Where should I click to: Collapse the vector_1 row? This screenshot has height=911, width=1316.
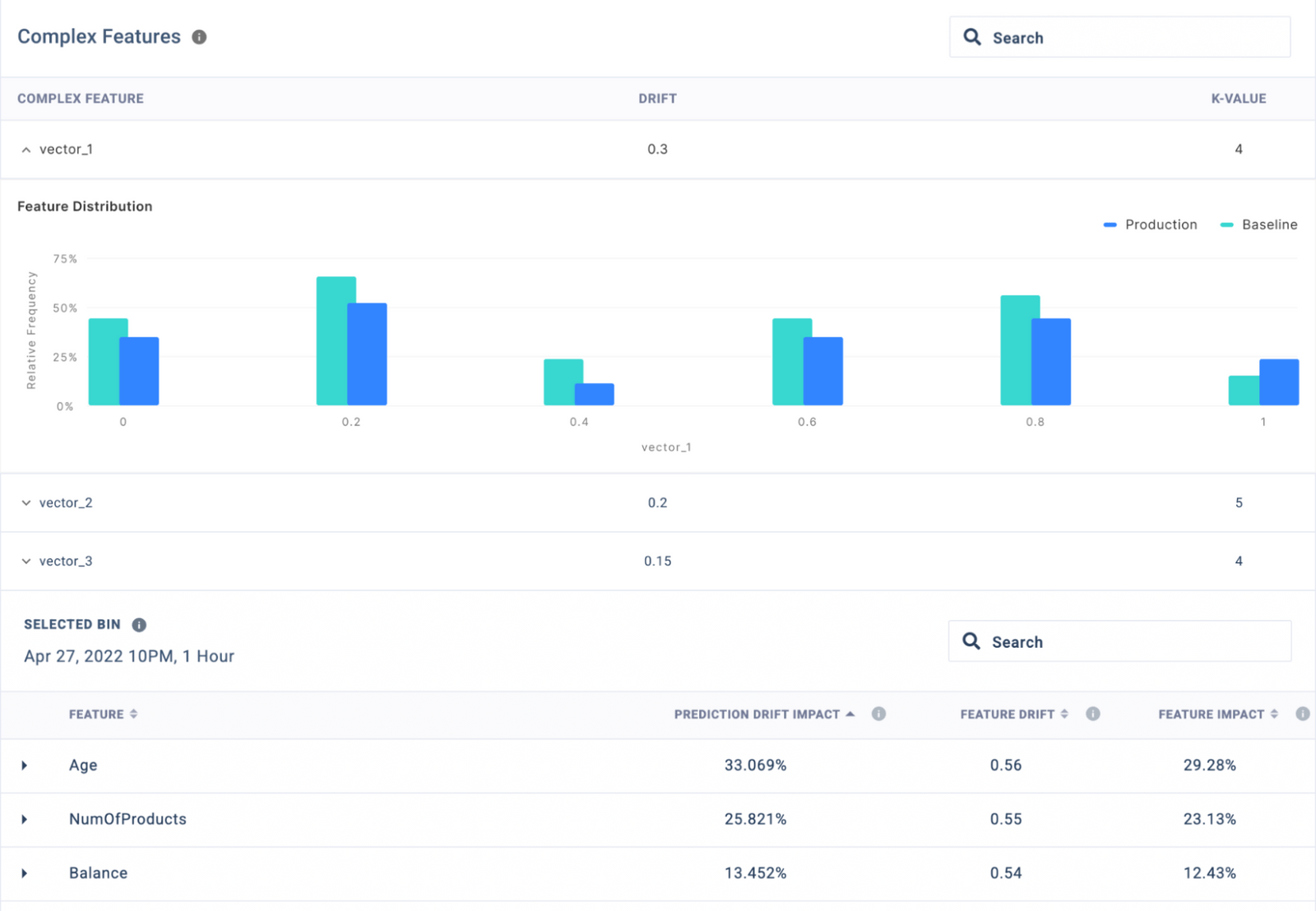tap(26, 150)
